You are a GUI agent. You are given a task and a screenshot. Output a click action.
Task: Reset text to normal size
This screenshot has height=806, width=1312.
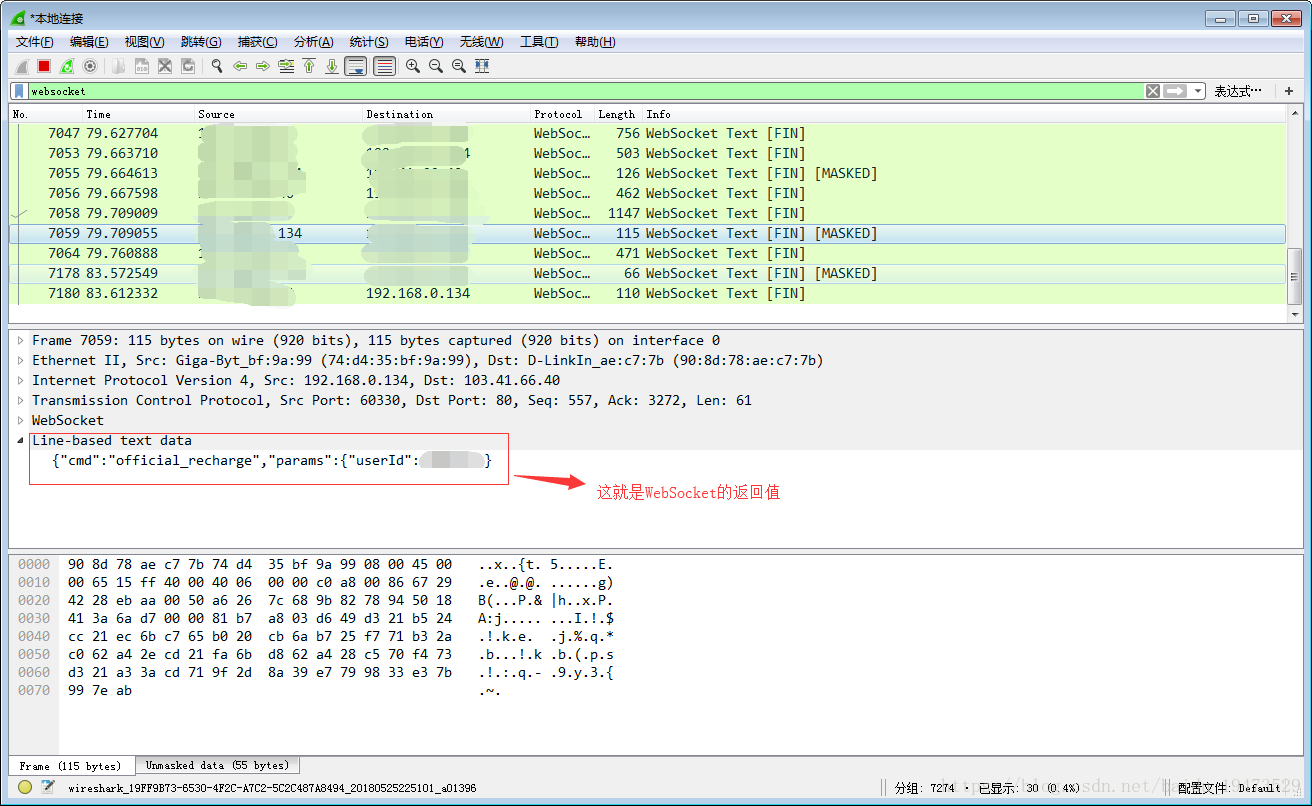459,66
